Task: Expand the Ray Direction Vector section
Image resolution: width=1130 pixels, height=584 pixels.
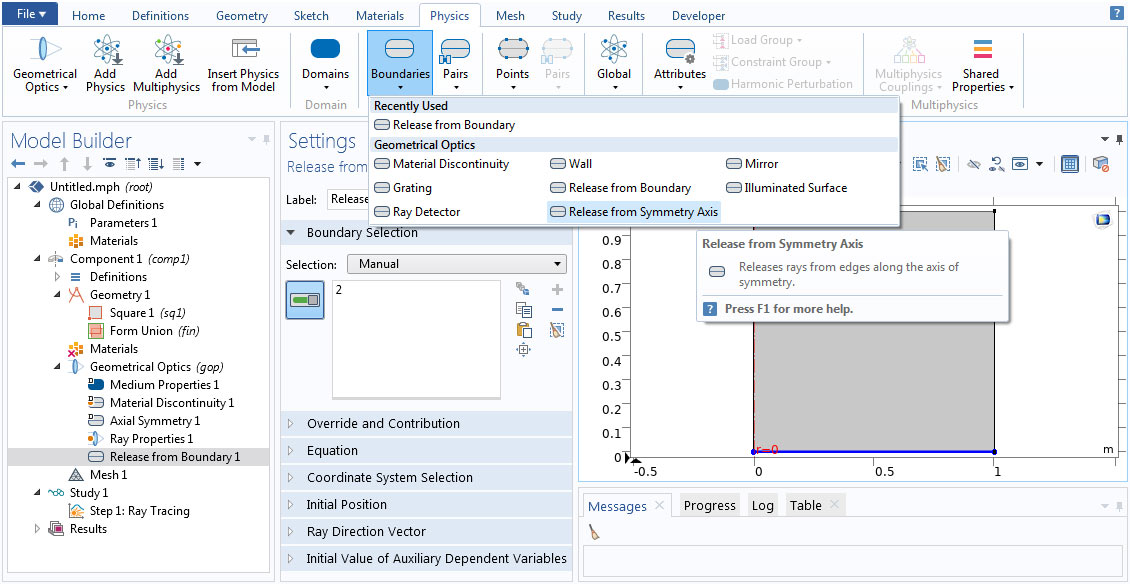Action: (x=366, y=532)
